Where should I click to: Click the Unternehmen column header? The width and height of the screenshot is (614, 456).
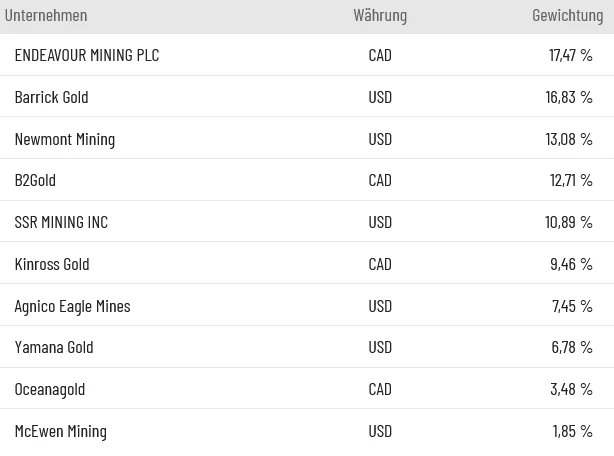(x=46, y=15)
